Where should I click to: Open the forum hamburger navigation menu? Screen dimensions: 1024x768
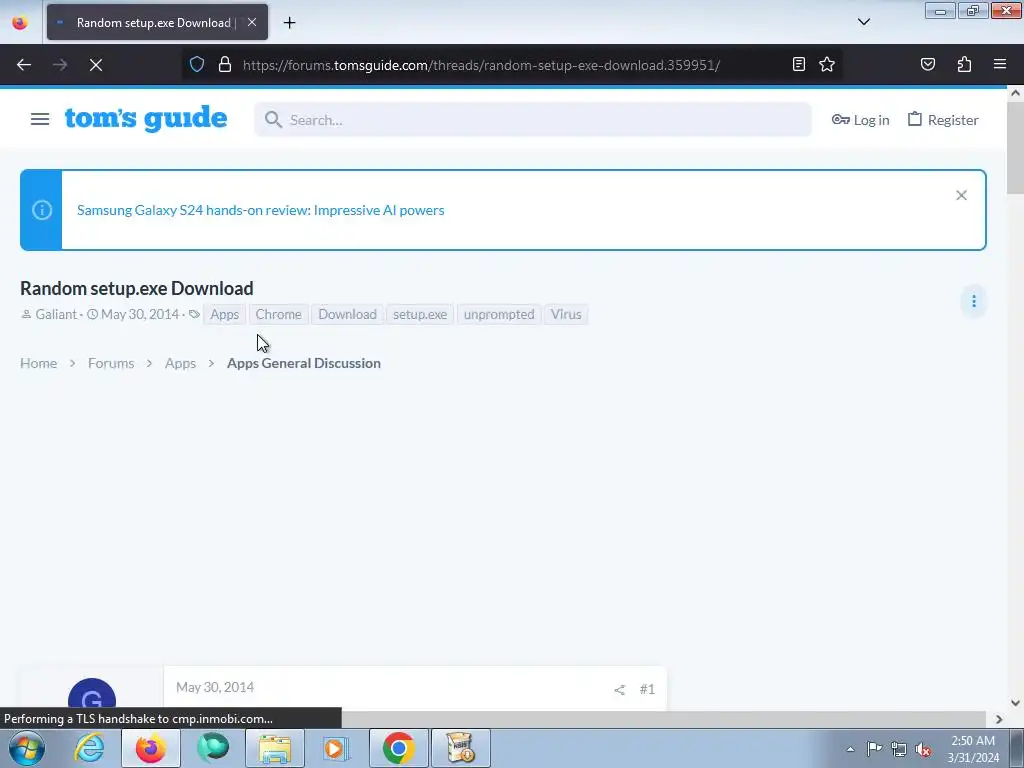click(x=40, y=119)
